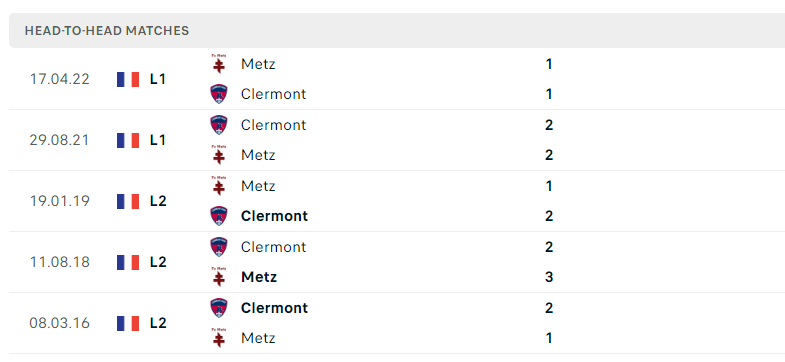The width and height of the screenshot is (785, 362).
Task: Click the French flag in the 19.01.19 row
Action: tap(128, 201)
